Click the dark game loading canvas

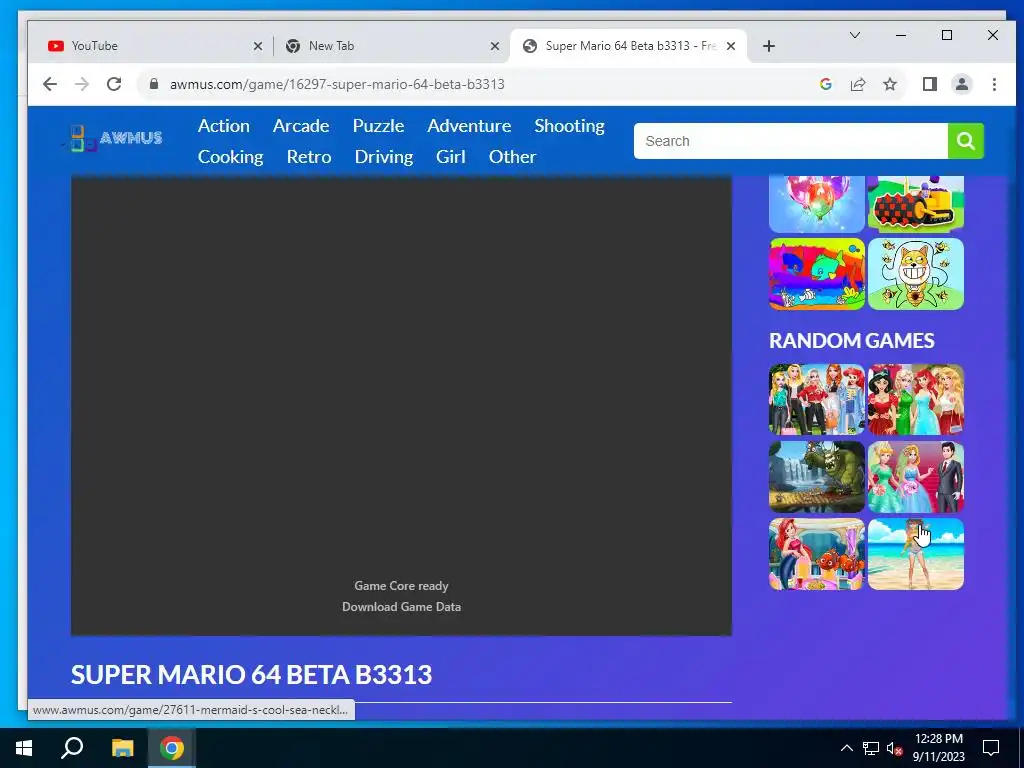[x=401, y=405]
